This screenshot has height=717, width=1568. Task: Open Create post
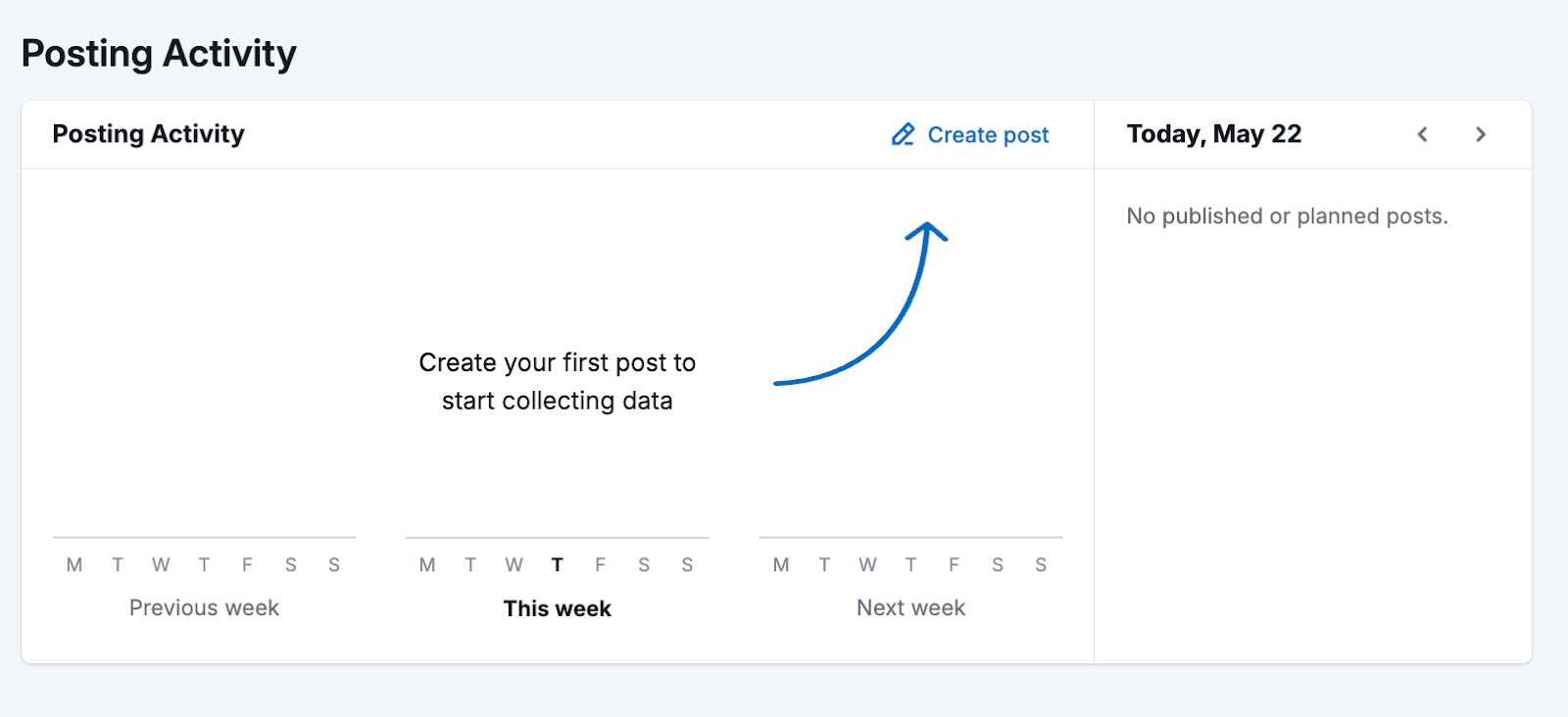click(x=987, y=134)
